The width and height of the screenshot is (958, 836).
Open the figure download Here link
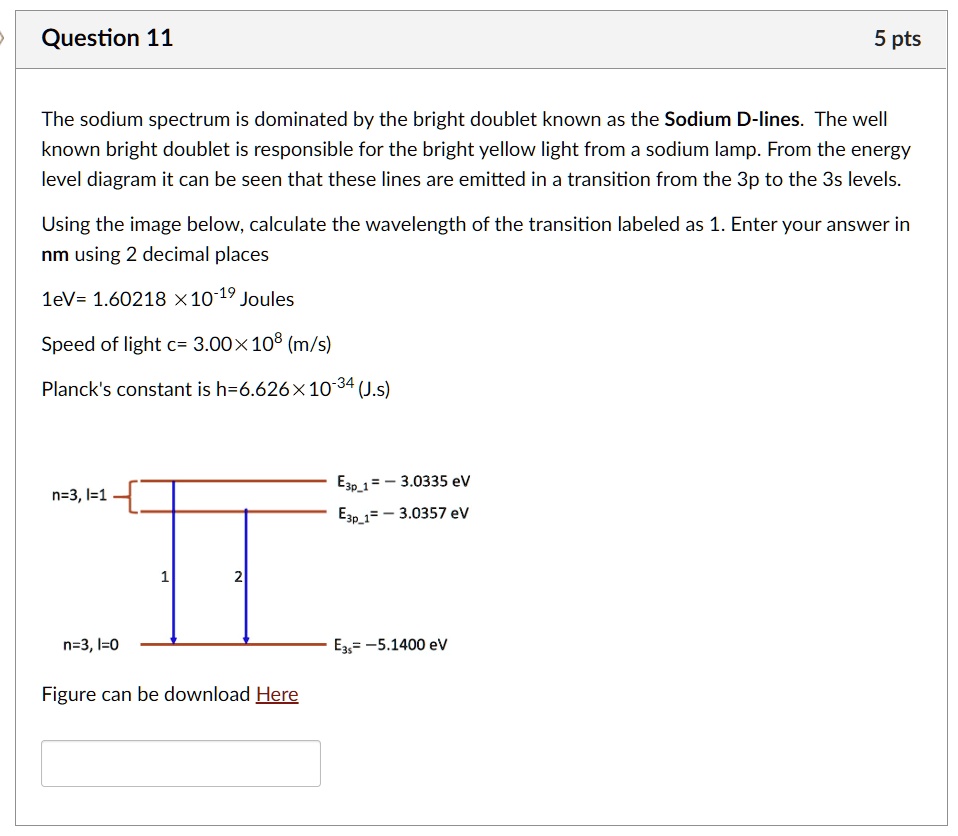point(280,694)
